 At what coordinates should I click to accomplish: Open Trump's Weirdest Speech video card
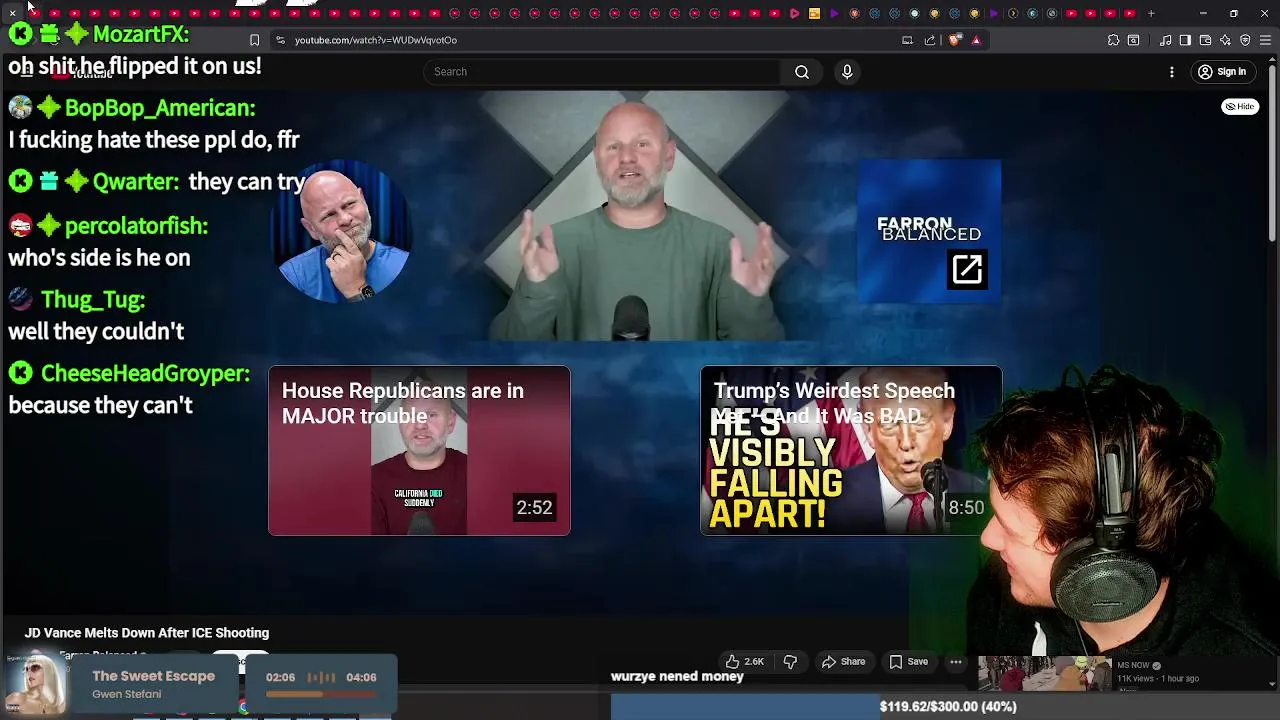851,450
